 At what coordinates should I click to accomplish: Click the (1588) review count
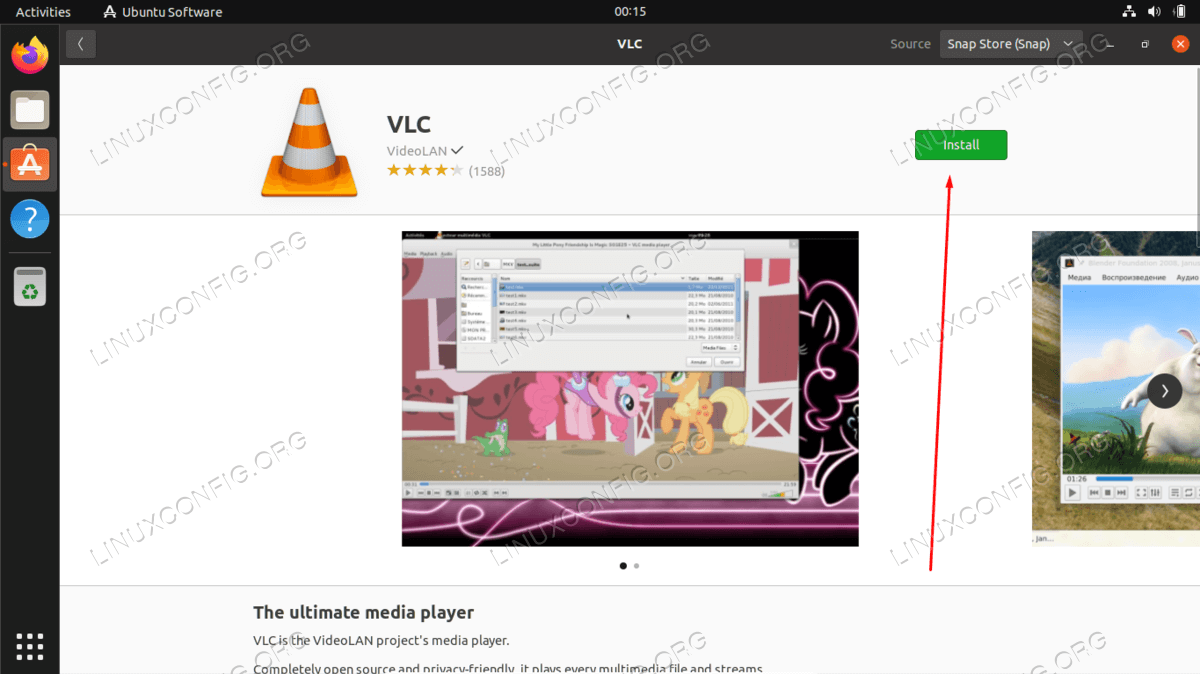tap(487, 171)
